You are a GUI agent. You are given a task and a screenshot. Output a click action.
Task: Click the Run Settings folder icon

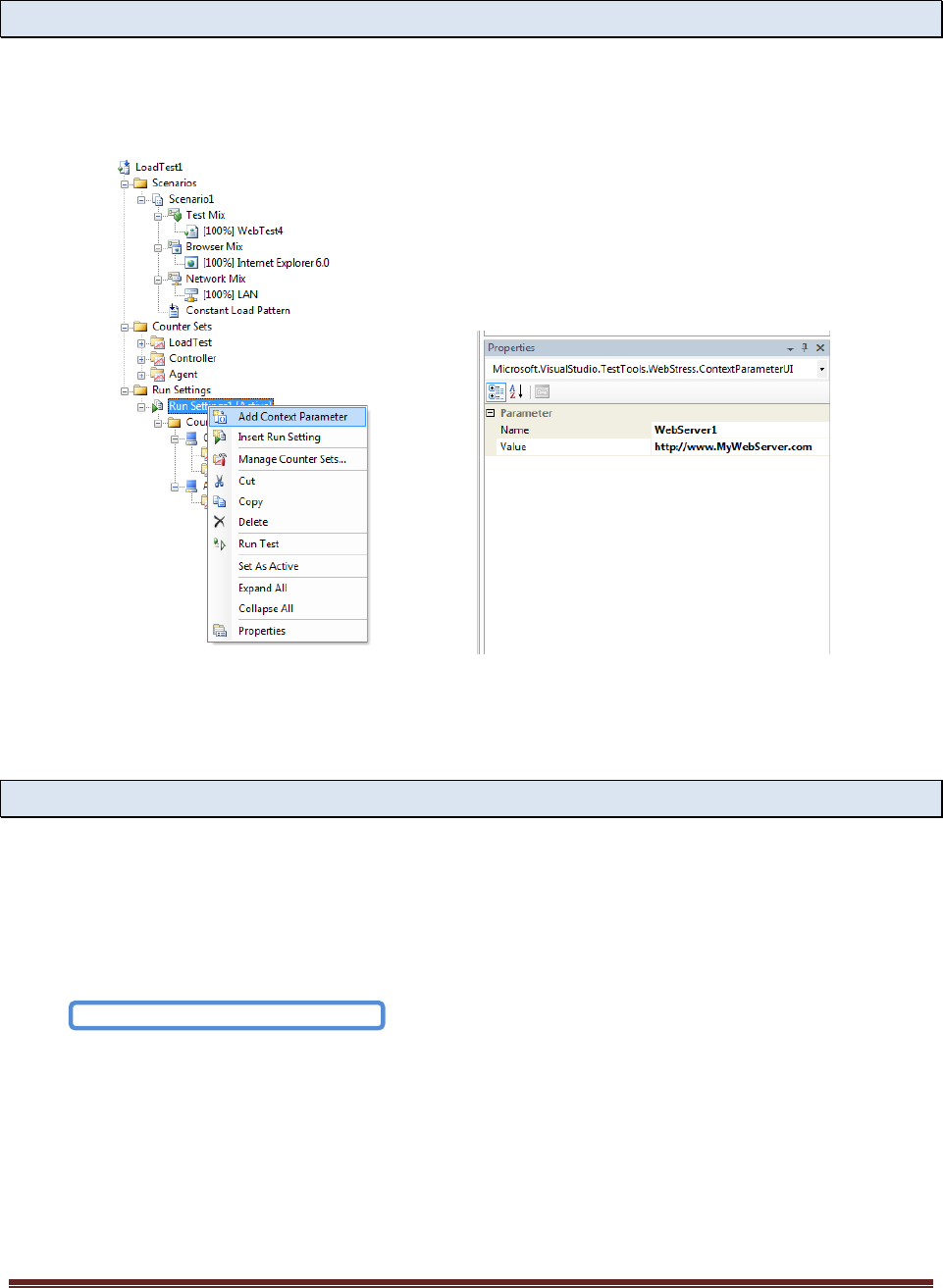[140, 390]
